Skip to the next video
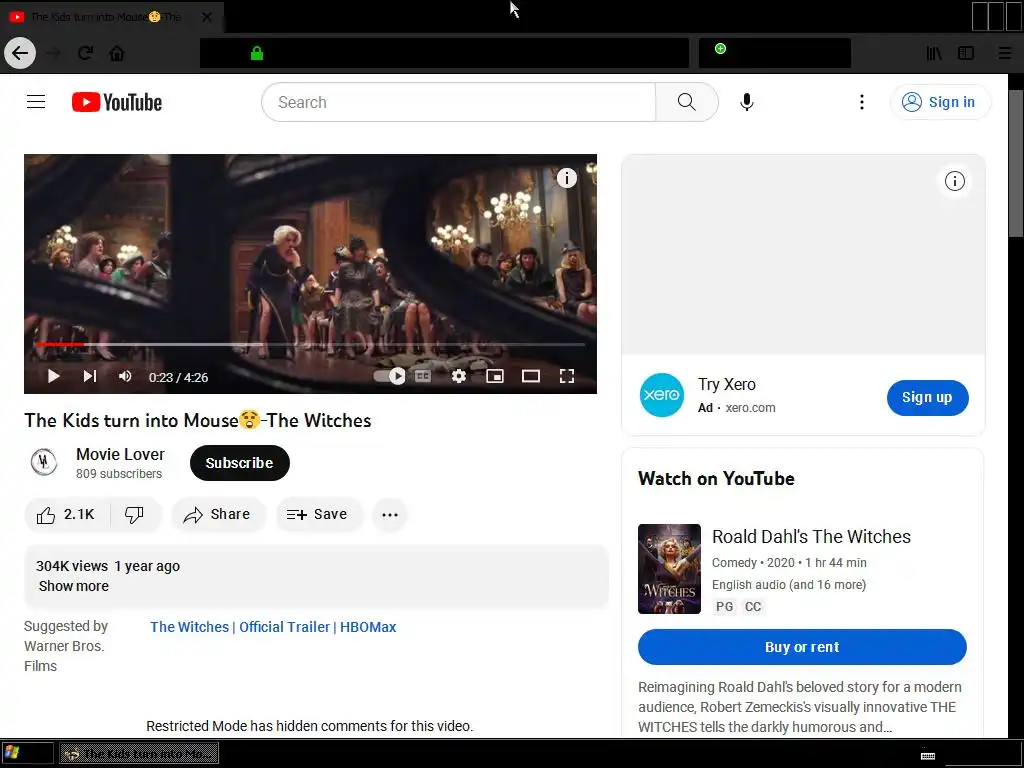1024x768 pixels. coord(89,376)
